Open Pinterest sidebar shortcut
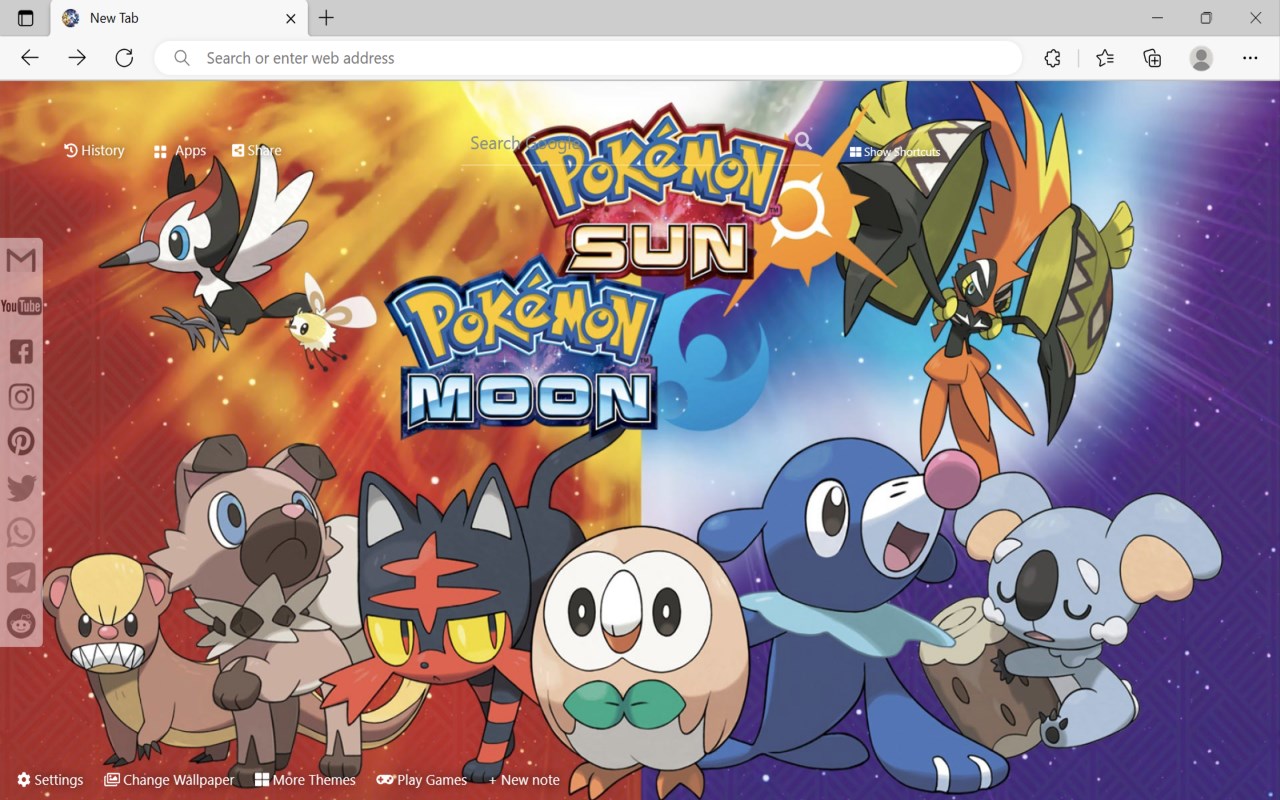 click(21, 442)
